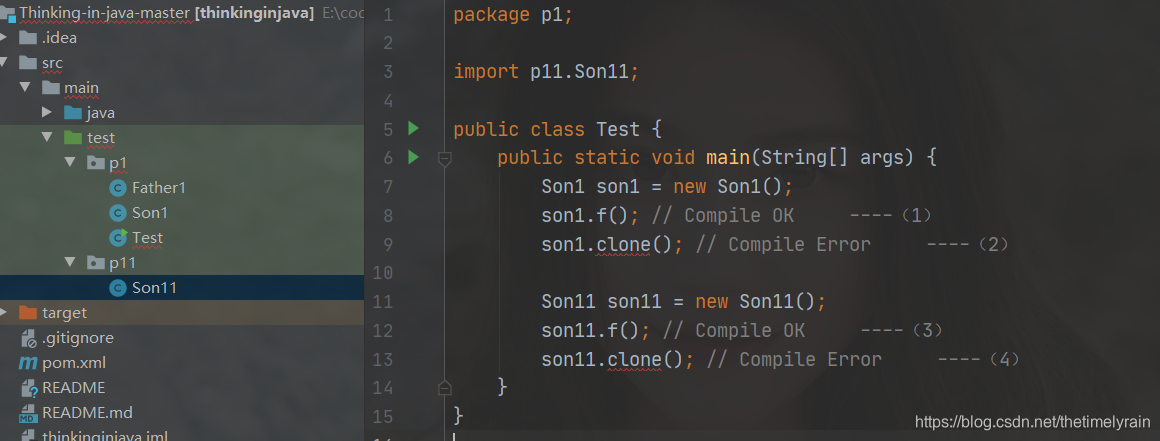
Task: Click the README.md markdown icon
Action: tap(28, 413)
